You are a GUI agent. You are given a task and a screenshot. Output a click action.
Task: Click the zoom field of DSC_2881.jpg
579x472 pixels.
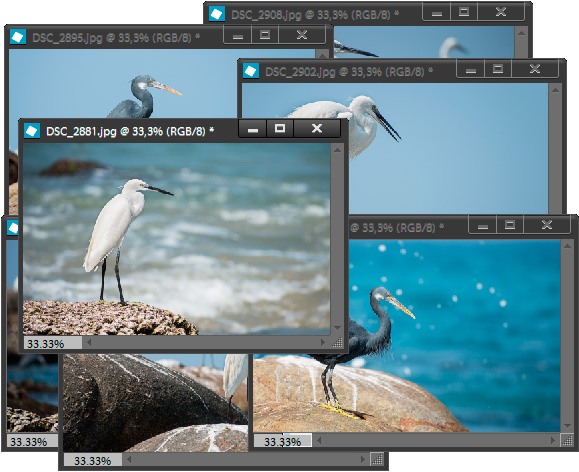coord(53,343)
